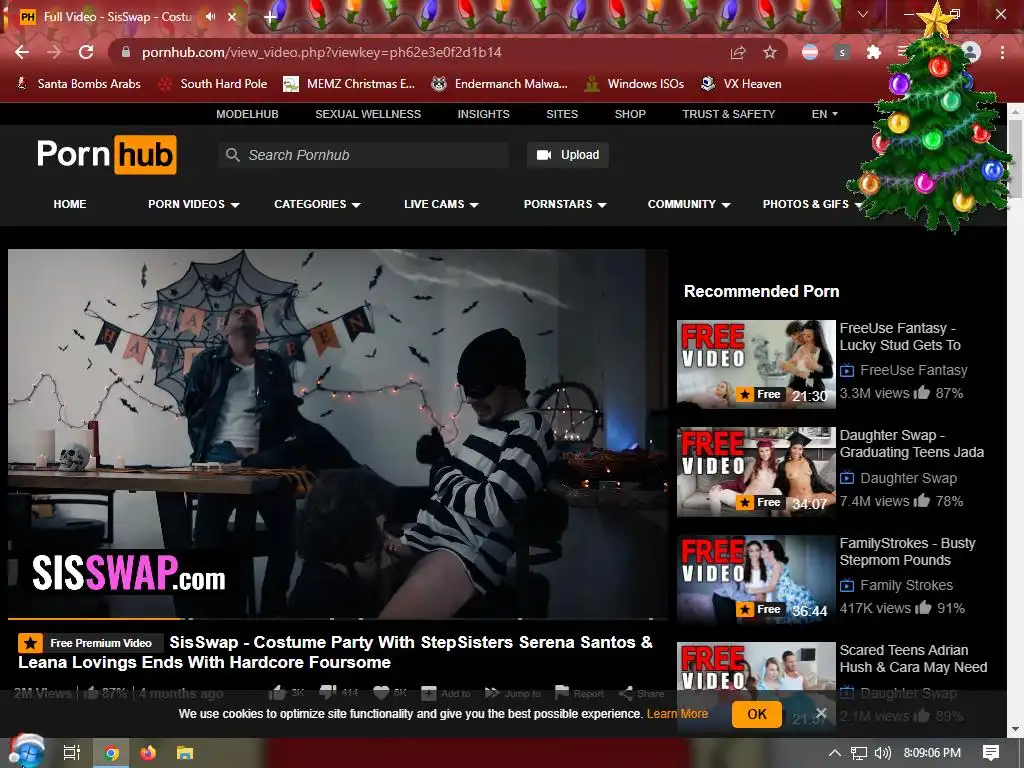Open the Endermanch Malwa... bookmark
This screenshot has width=1024, height=768.
coord(500,84)
